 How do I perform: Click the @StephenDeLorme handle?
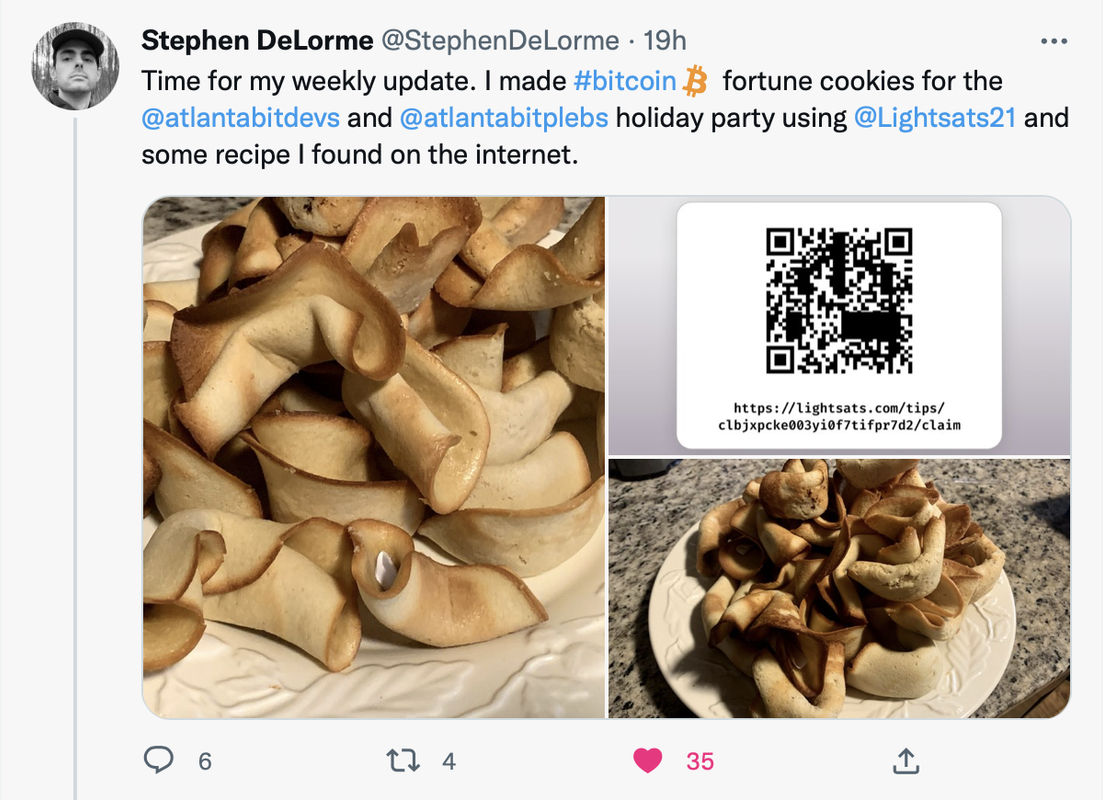click(499, 41)
